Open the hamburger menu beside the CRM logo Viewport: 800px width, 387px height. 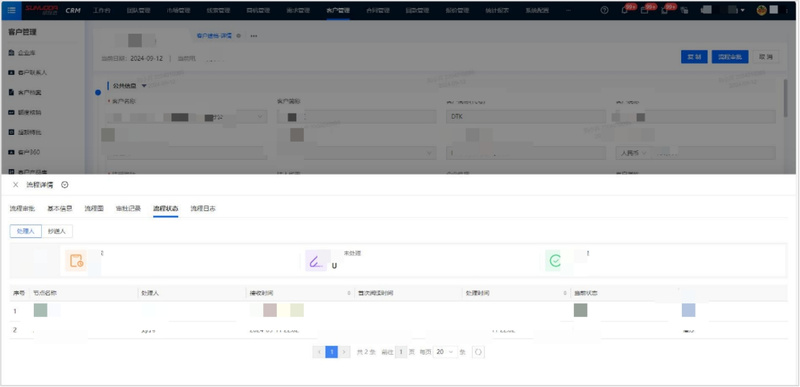coord(11,10)
